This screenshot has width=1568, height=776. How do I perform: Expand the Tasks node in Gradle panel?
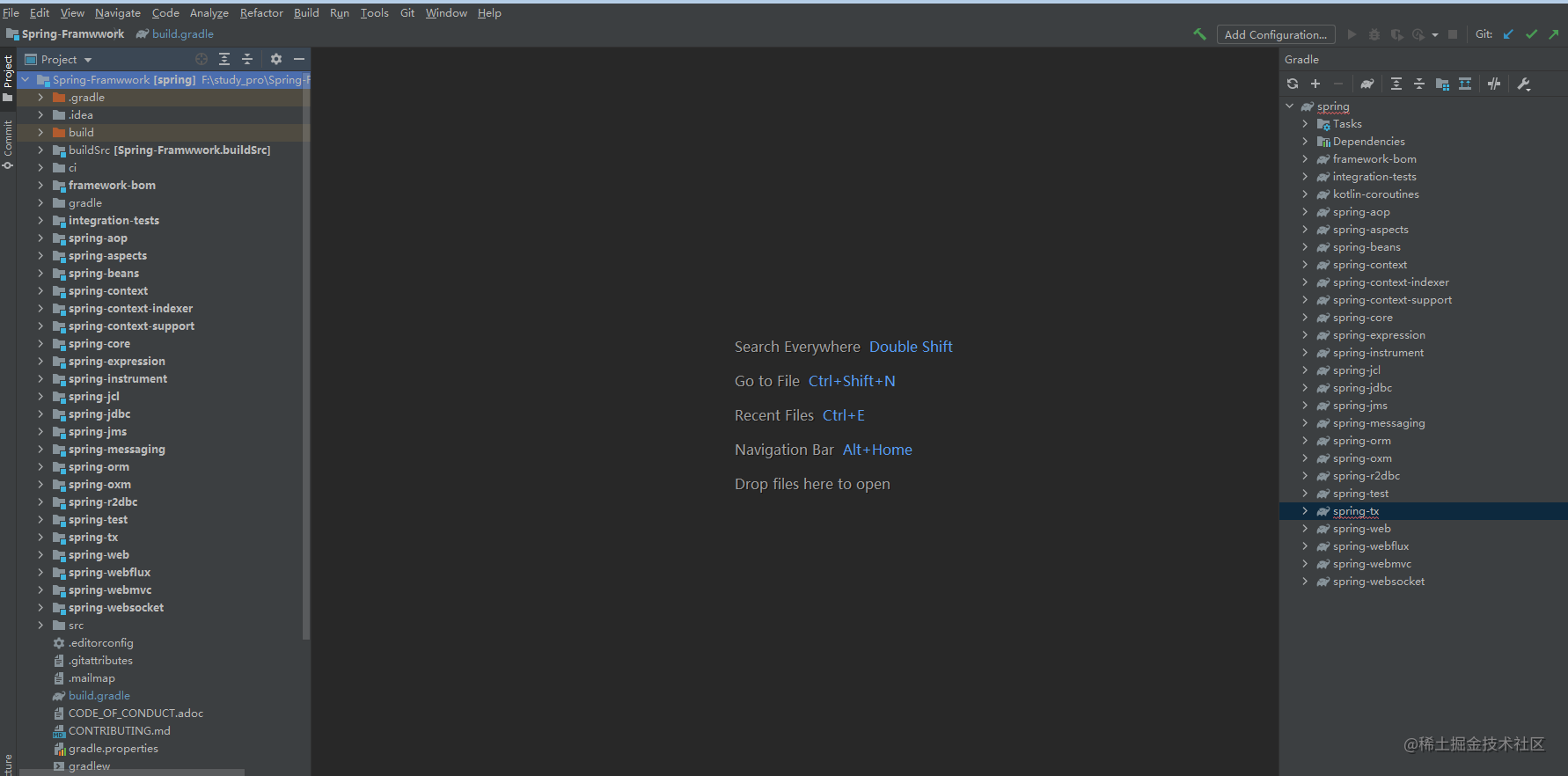click(x=1305, y=123)
